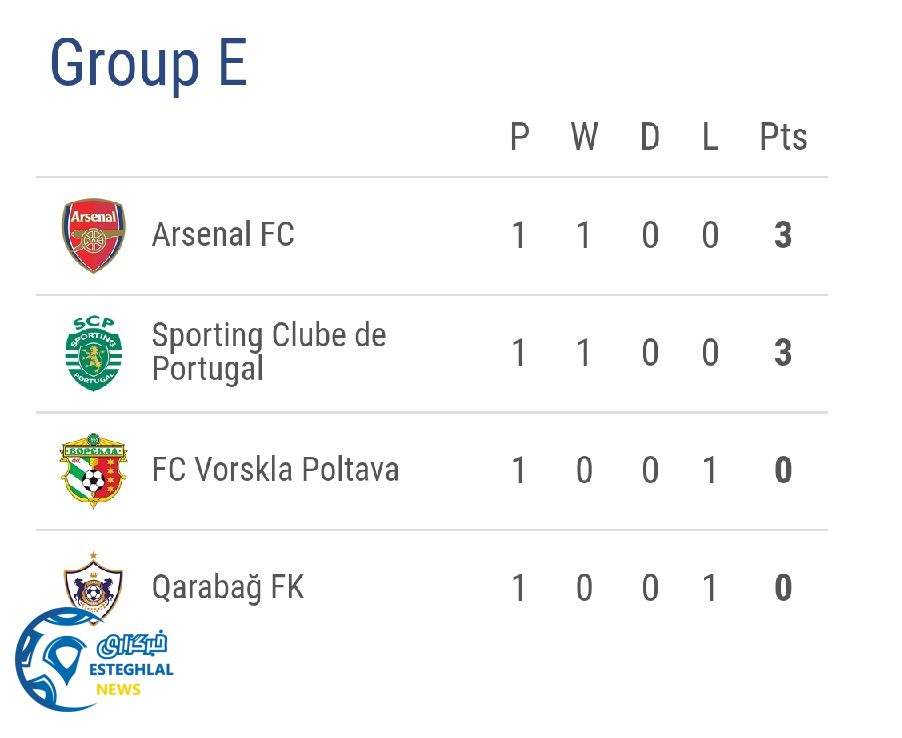Open Sporting Clube de Portugal team name
Image resolution: width=902 pixels, height=738 pixels.
point(268,352)
